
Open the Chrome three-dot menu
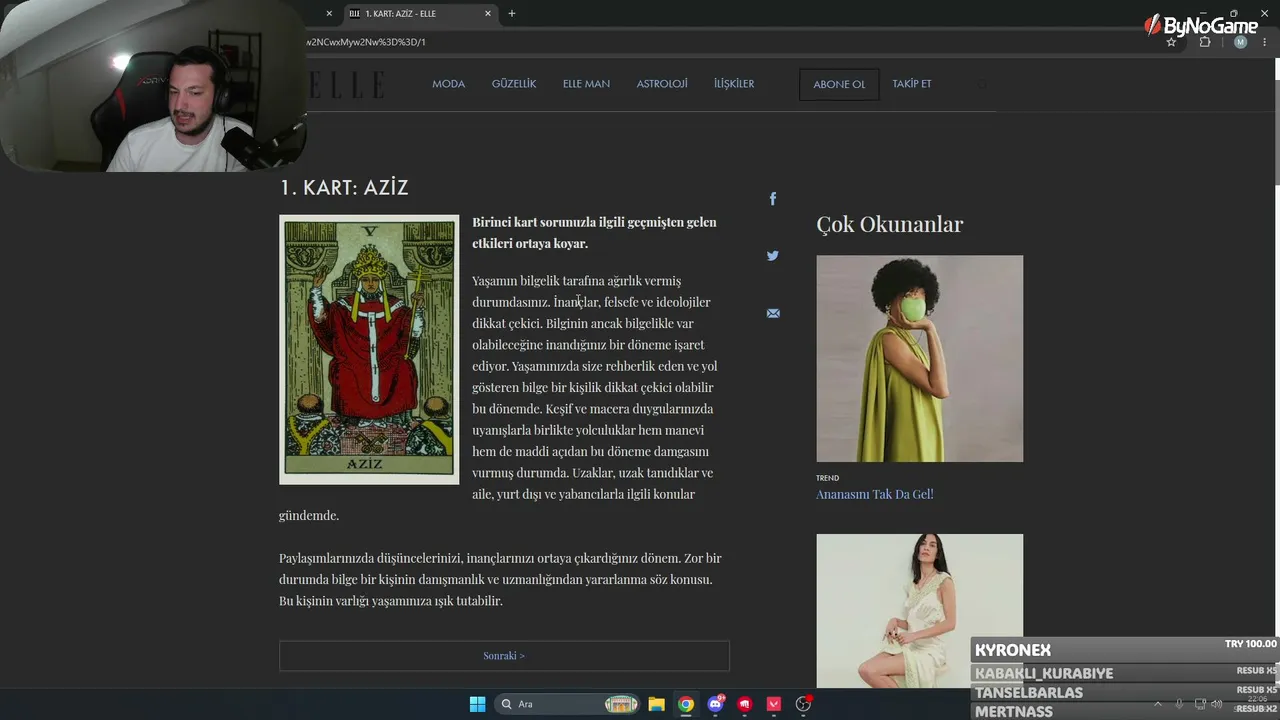(1266, 42)
